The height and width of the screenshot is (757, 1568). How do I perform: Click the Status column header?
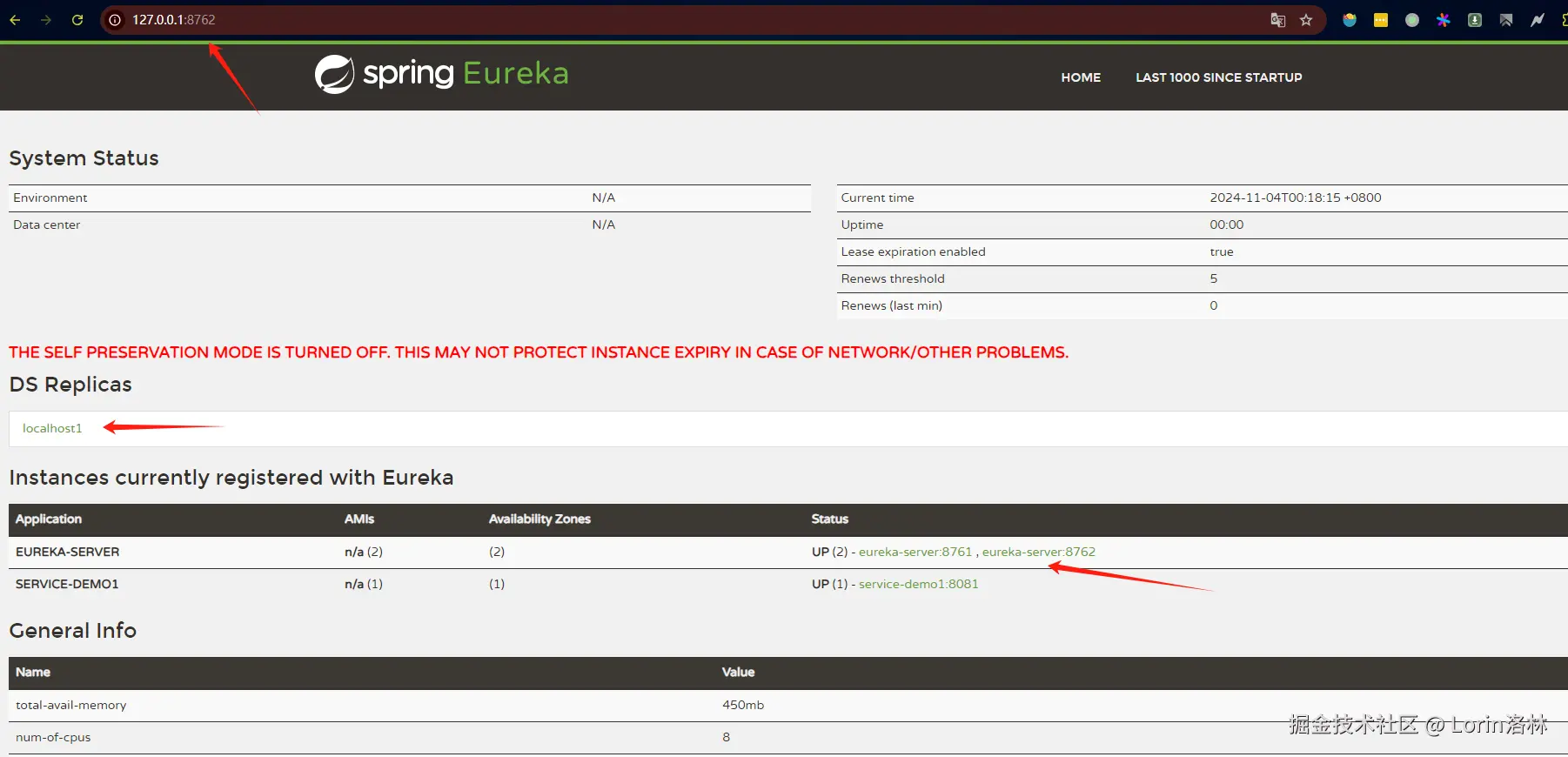point(830,519)
